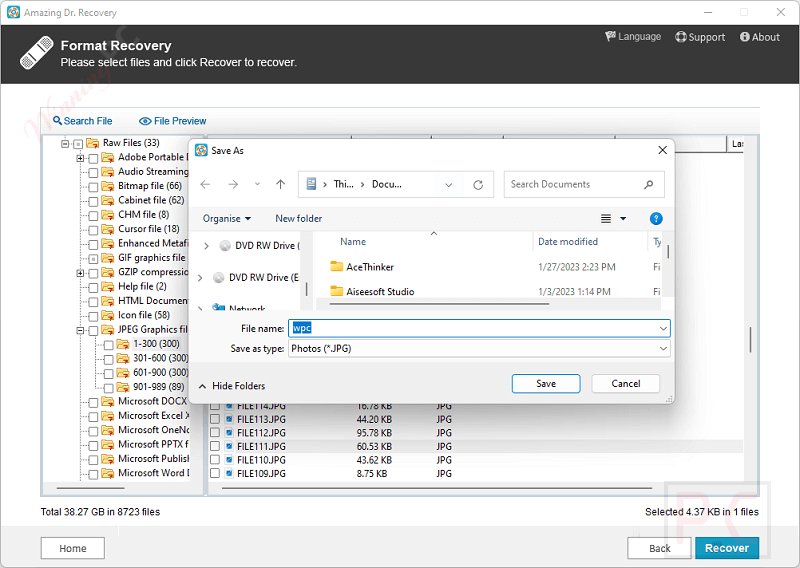The height and width of the screenshot is (568, 800).
Task: Open the Save as type dropdown
Action: tap(479, 349)
